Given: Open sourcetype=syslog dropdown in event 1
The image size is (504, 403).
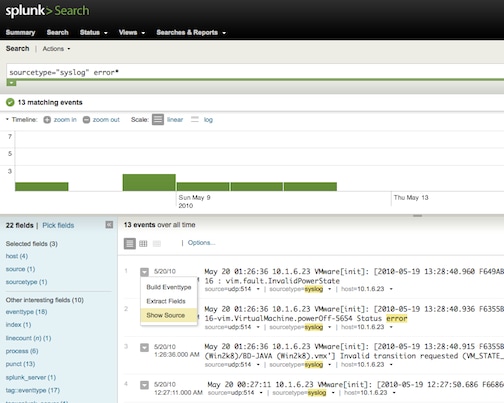Looking at the screenshot, I should pyautogui.click(x=329, y=289).
